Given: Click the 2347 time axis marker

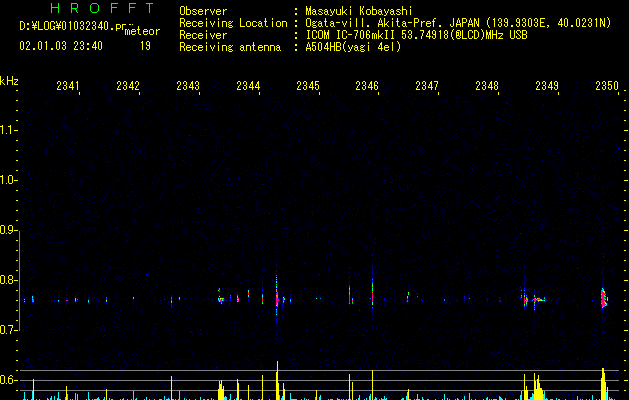Looking at the screenshot, I should tap(427, 85).
